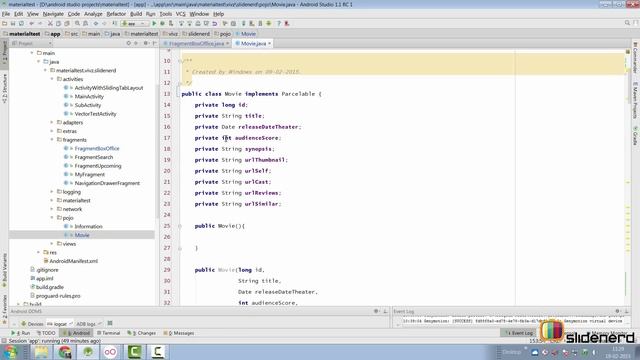Open the File menu
This screenshot has height=360, width=640.
point(6,14)
